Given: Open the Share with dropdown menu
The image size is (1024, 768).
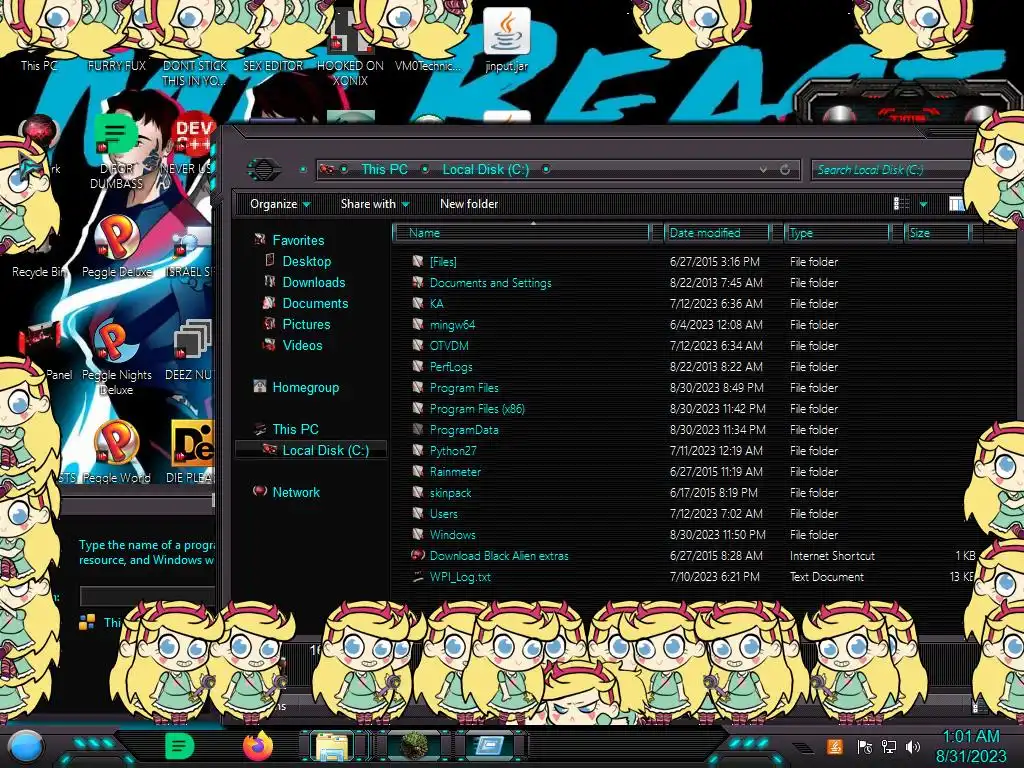Looking at the screenshot, I should [375, 204].
